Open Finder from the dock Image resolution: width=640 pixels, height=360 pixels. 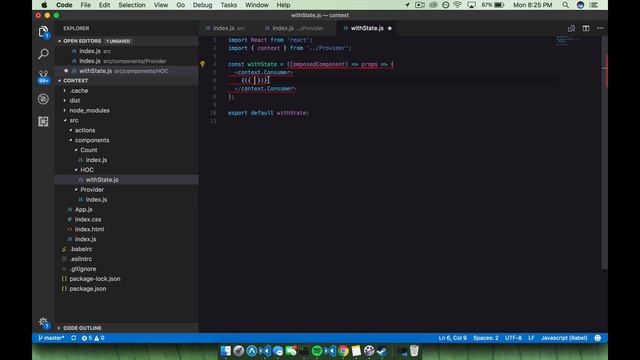click(226, 351)
